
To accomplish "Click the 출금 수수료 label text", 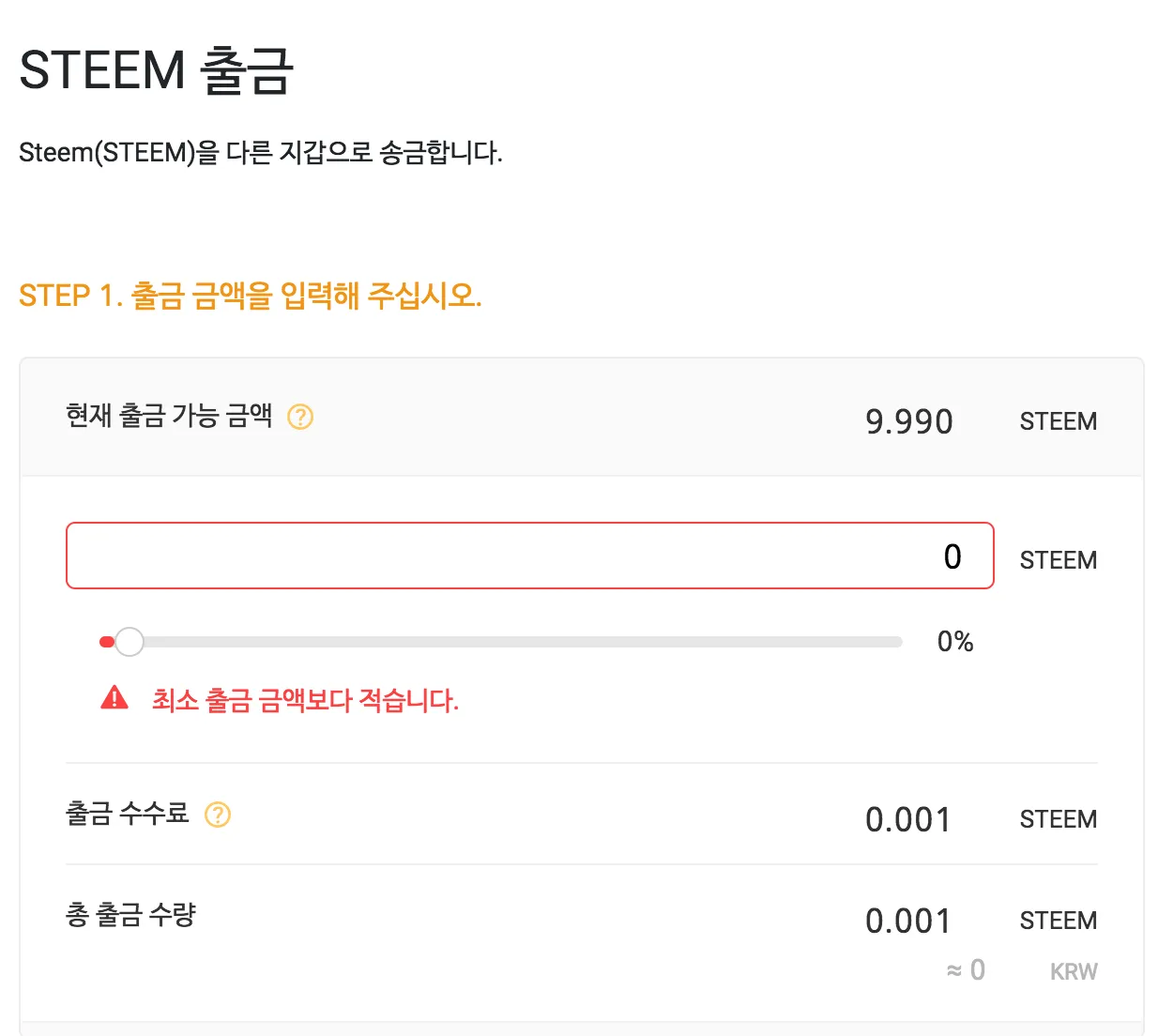I will click(128, 813).
